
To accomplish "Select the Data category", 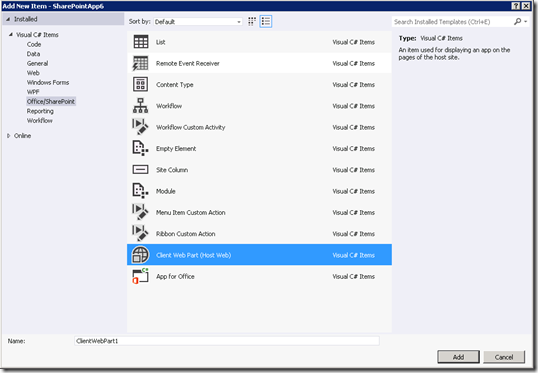I will [x=33, y=54].
